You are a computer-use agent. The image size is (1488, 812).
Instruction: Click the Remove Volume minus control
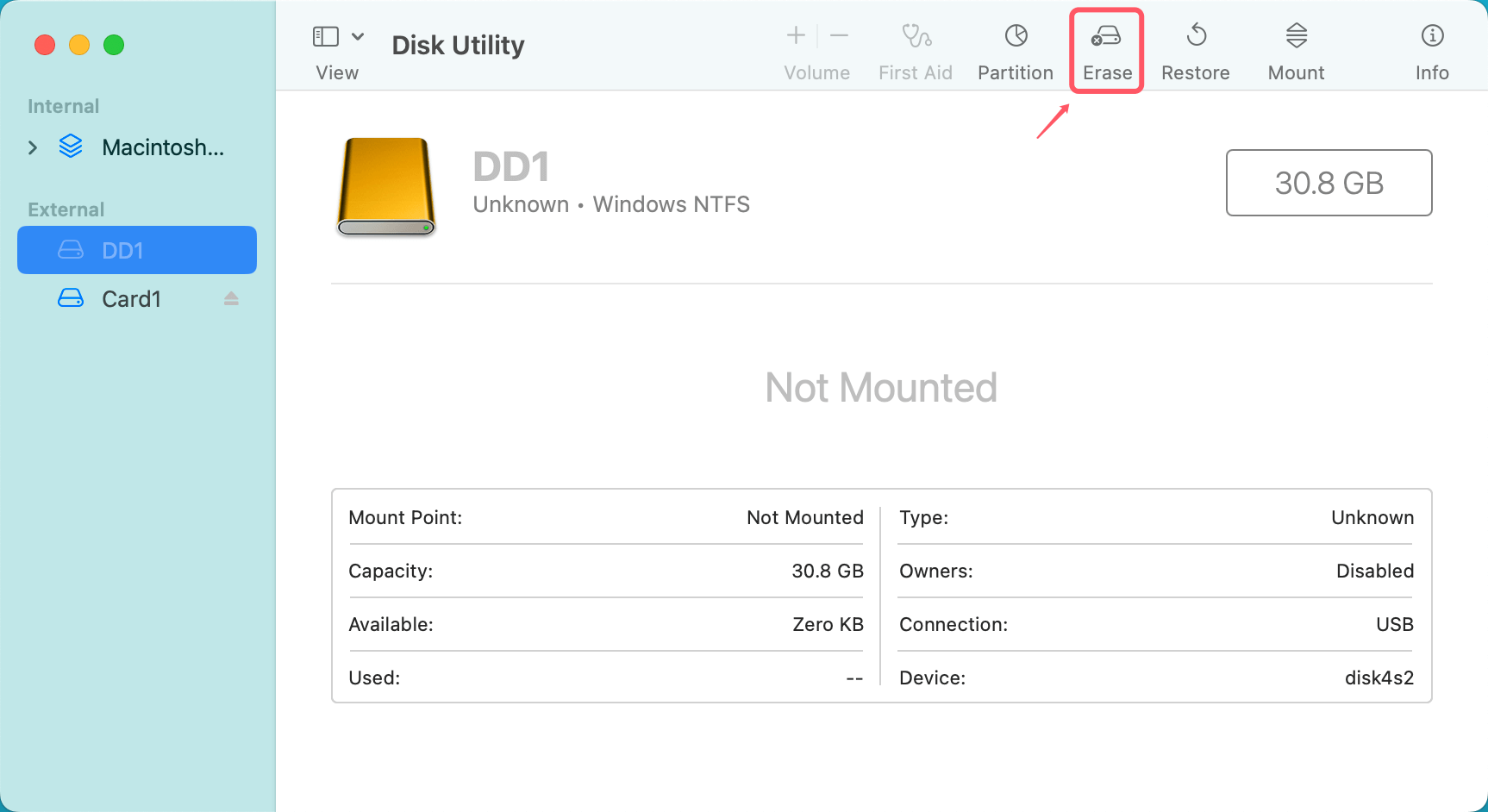[x=838, y=36]
